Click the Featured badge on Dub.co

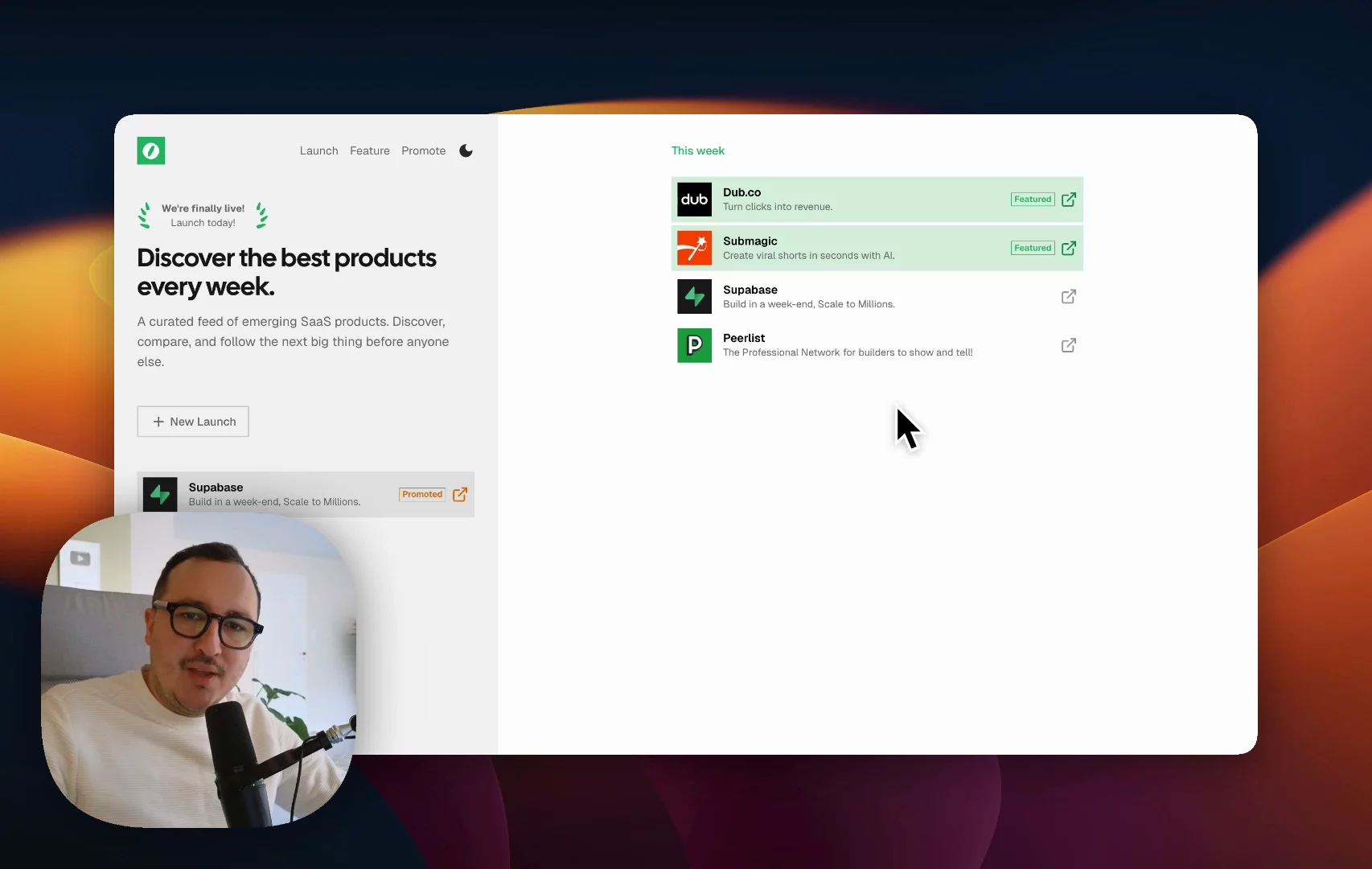click(x=1032, y=200)
